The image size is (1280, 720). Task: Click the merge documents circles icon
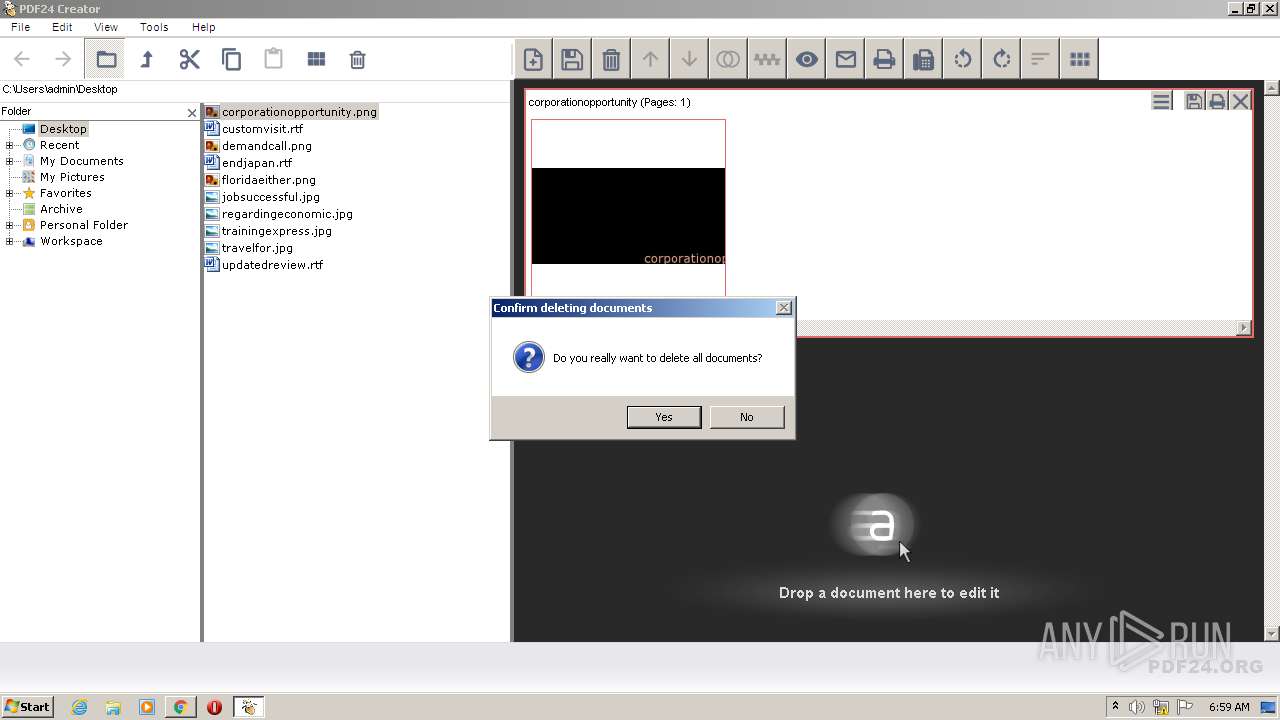pos(728,60)
